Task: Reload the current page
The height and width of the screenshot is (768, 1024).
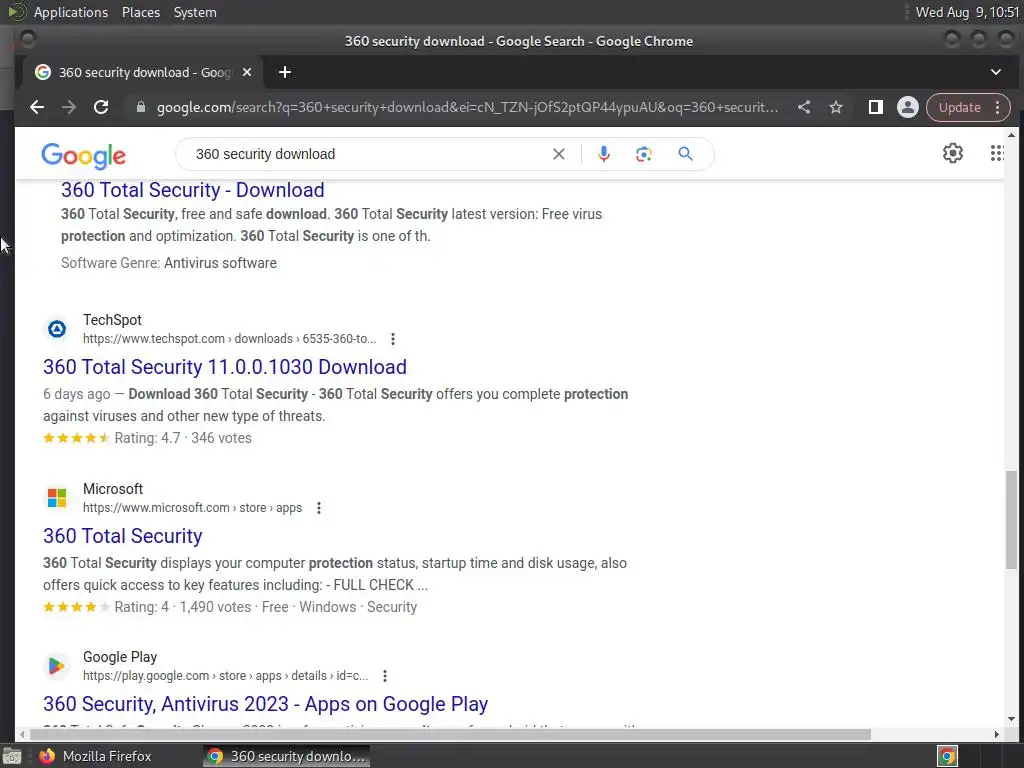Action: point(101,107)
